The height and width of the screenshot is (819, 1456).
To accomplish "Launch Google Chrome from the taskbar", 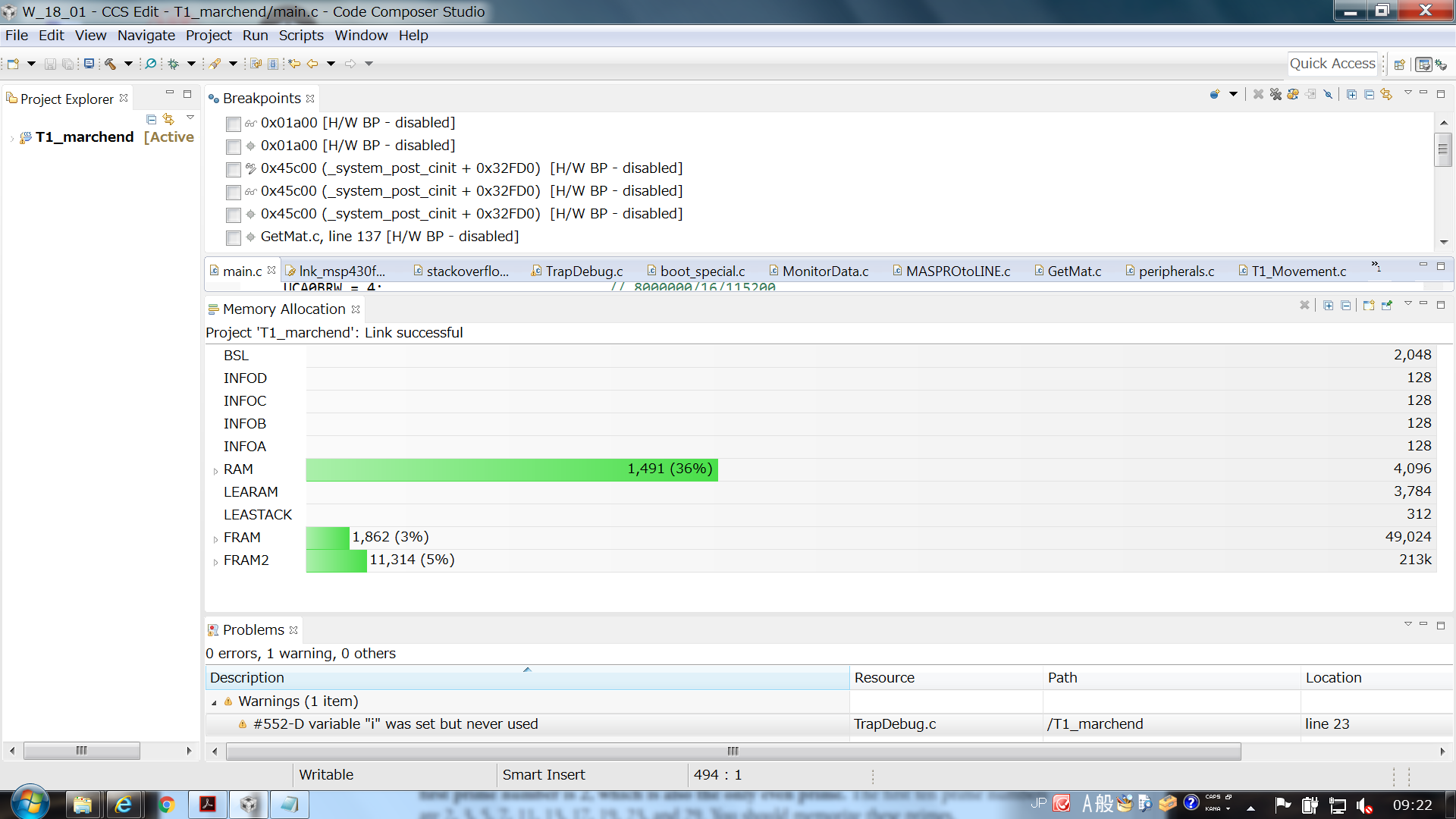I will [x=165, y=804].
